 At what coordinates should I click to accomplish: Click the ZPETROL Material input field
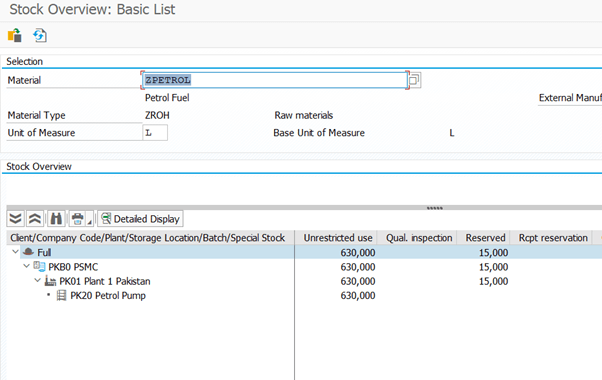point(275,80)
